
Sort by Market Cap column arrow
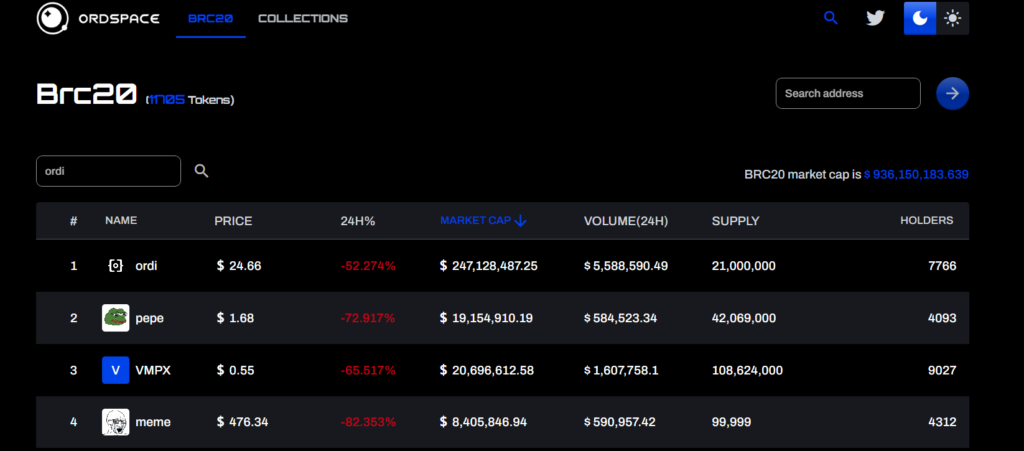coord(520,221)
